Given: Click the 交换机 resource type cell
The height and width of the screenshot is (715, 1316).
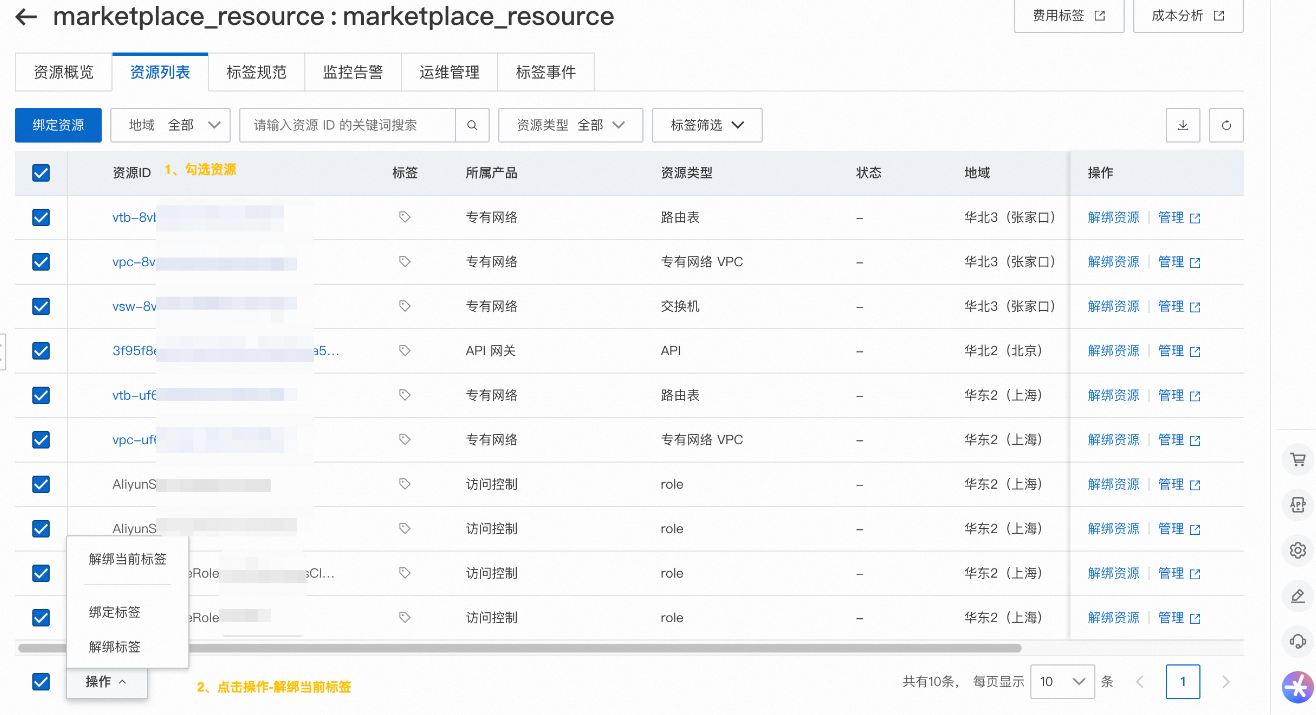Looking at the screenshot, I should tap(680, 306).
